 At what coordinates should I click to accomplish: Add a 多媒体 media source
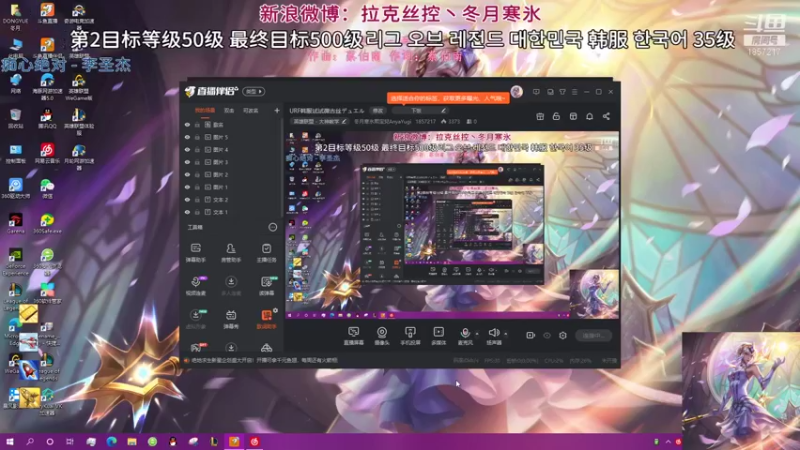click(438, 336)
